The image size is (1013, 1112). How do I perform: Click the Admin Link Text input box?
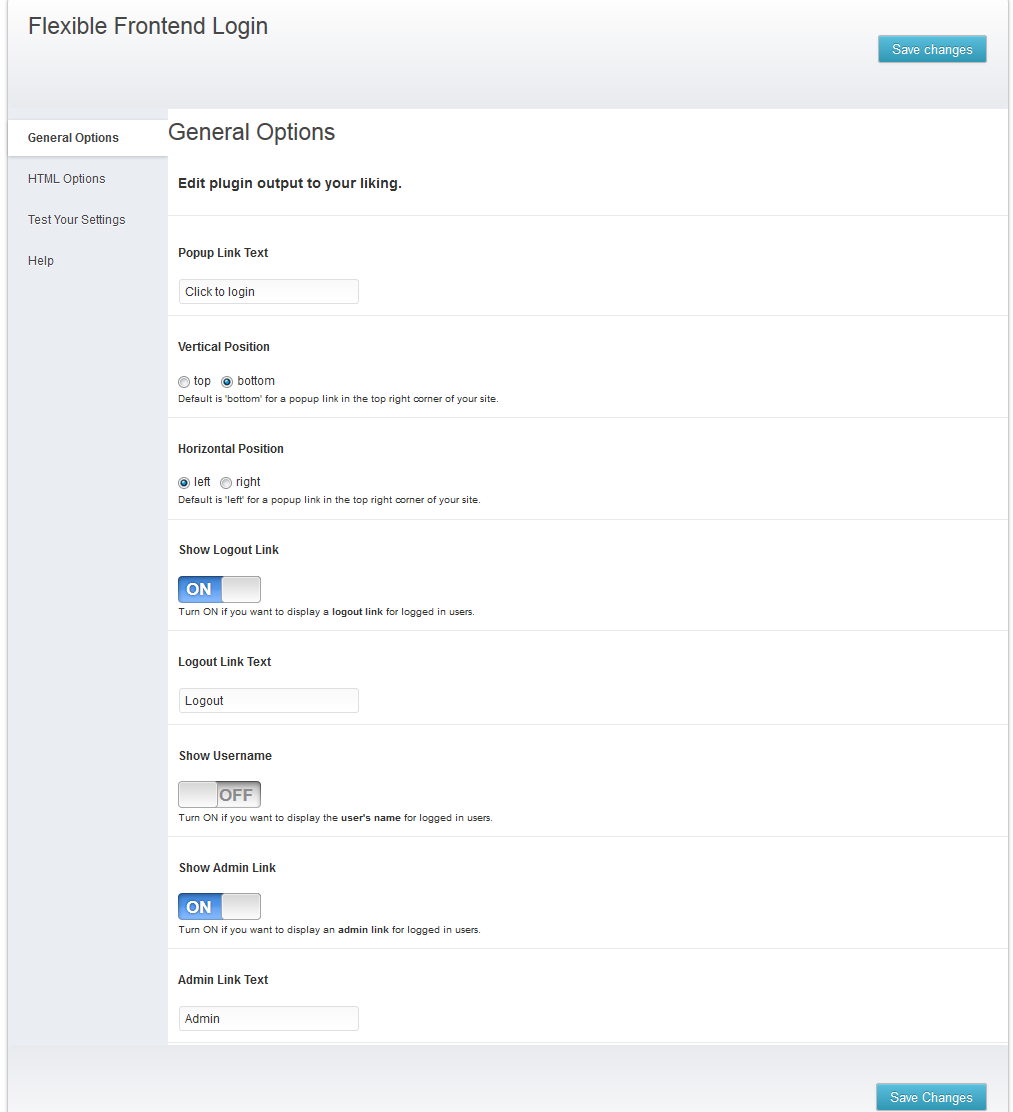pos(268,1018)
